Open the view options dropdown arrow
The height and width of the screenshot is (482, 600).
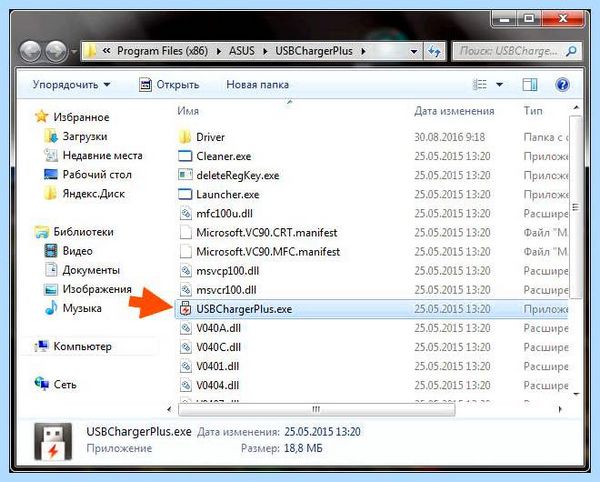(x=499, y=85)
